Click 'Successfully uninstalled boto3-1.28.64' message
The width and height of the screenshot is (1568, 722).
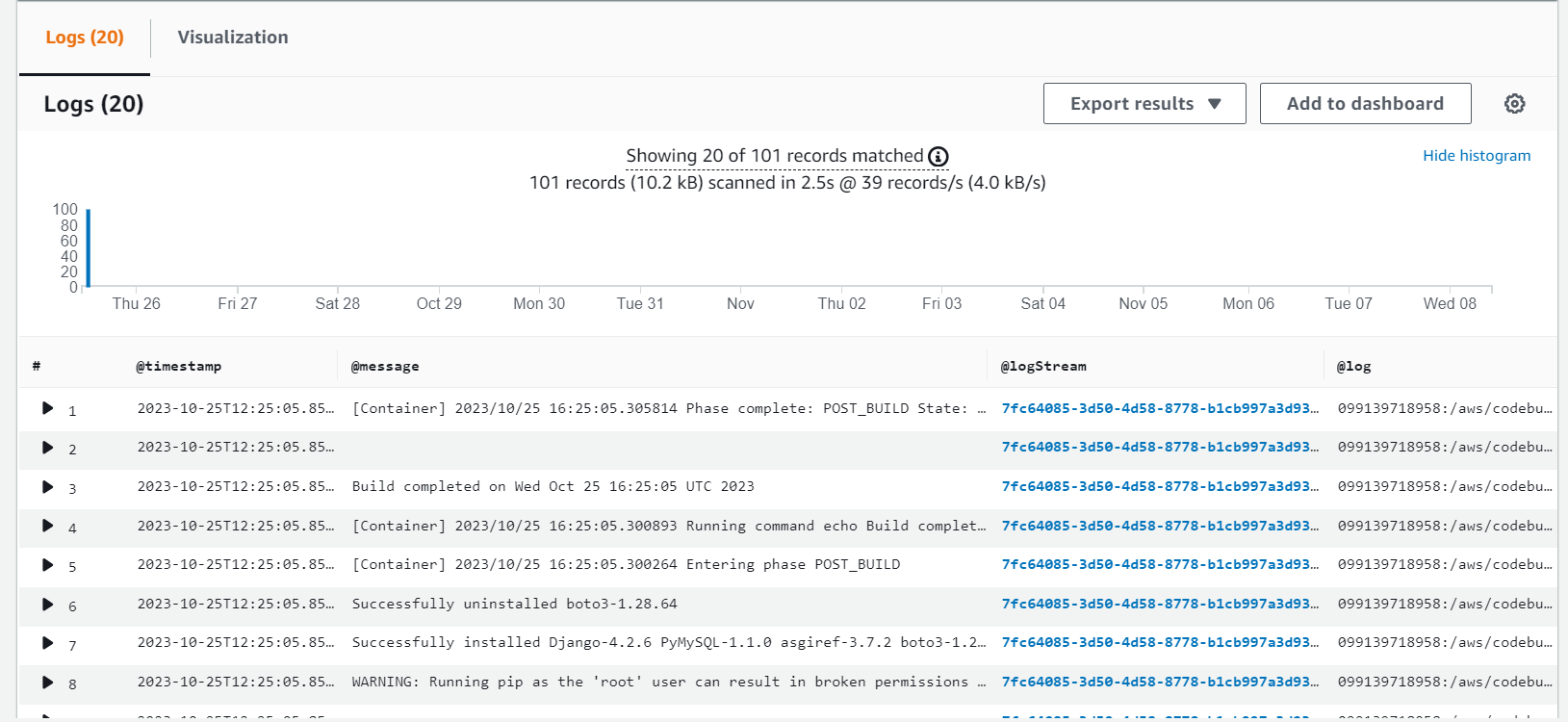(515, 605)
